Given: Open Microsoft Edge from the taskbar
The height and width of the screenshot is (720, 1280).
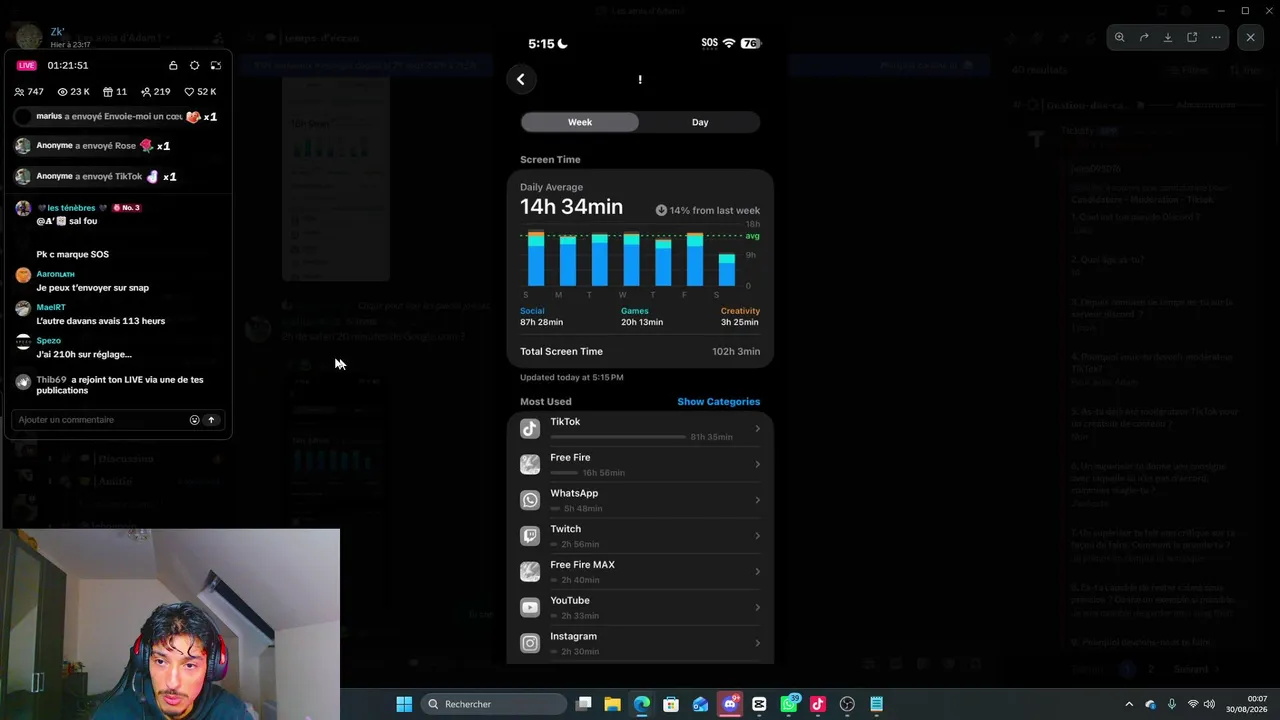Looking at the screenshot, I should 642,704.
